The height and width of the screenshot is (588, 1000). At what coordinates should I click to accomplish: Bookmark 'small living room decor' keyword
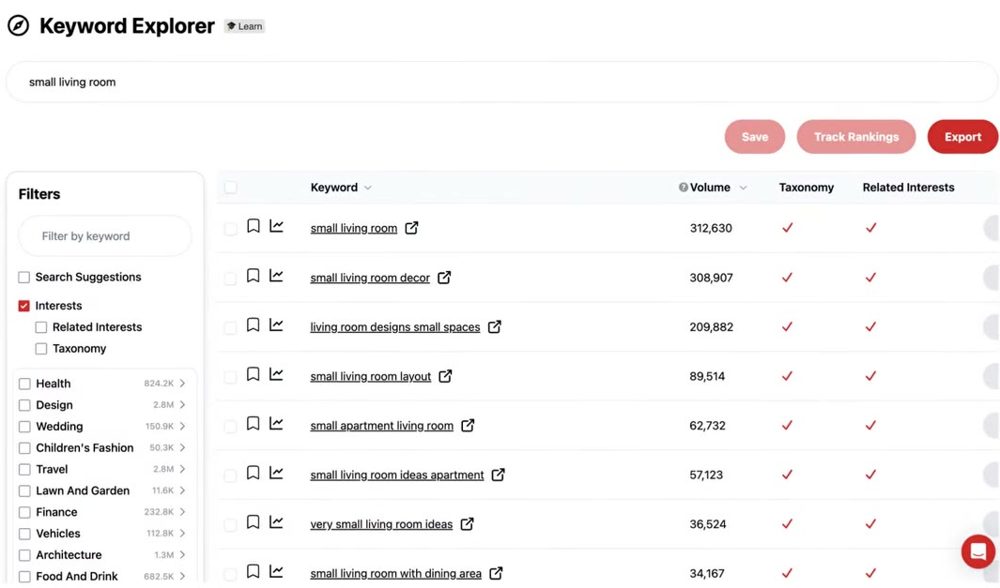tap(253, 276)
